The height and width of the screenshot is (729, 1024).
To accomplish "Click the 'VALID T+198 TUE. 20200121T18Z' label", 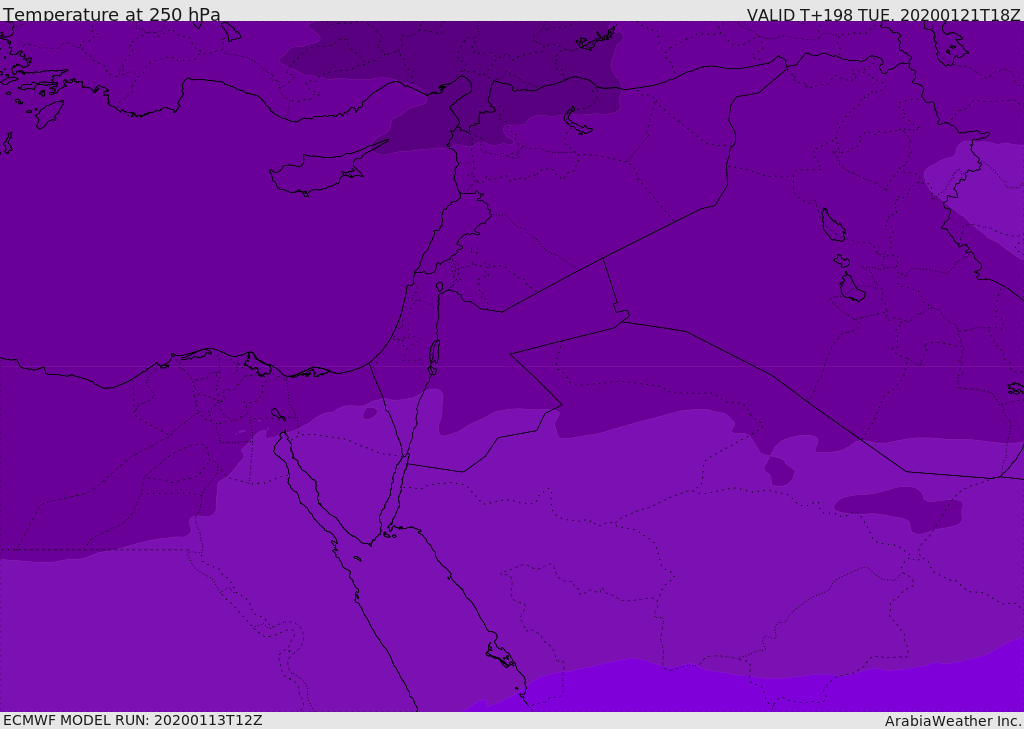I will 884,14.
